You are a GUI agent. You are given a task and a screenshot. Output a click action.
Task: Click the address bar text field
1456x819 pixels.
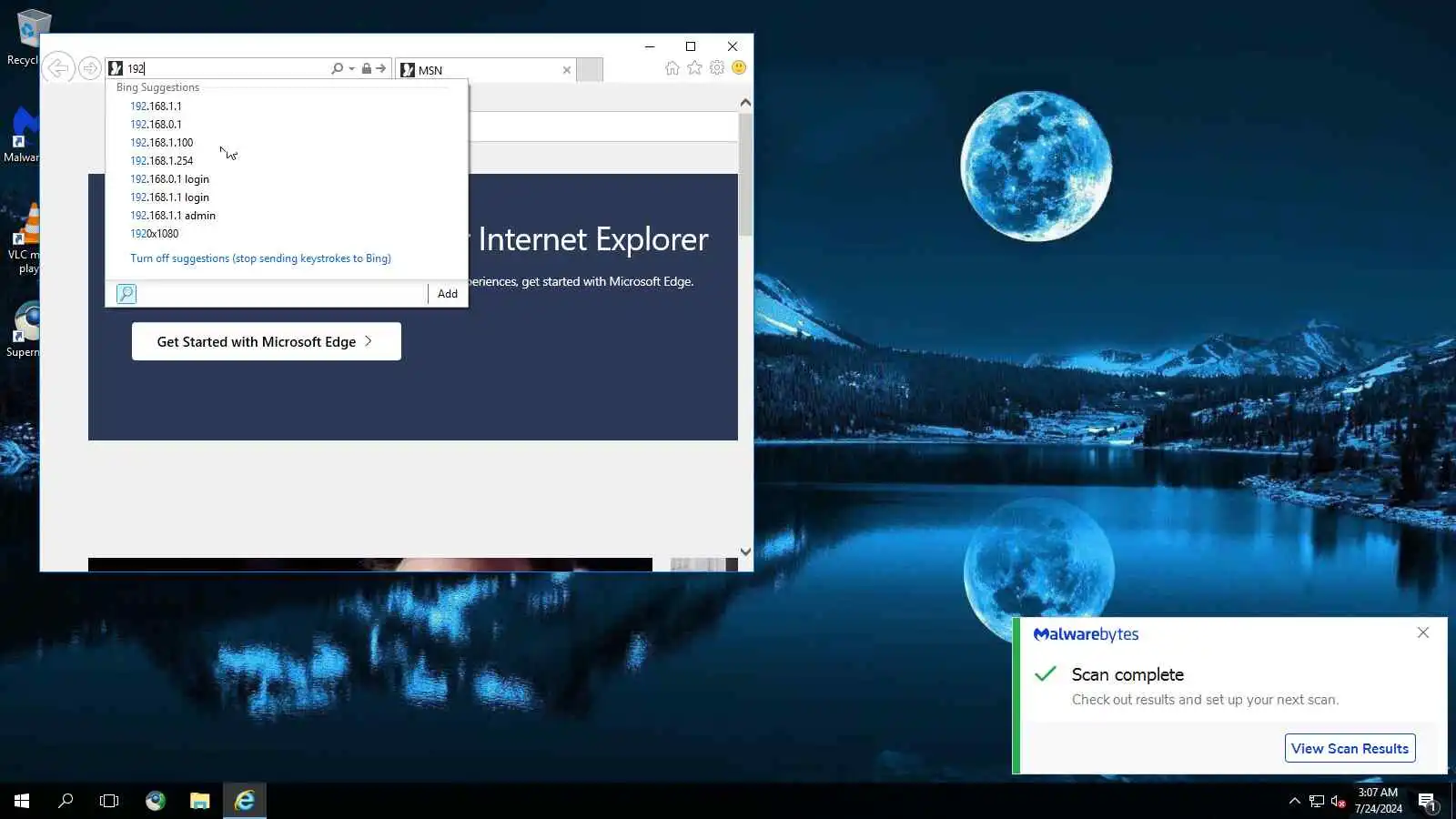pyautogui.click(x=227, y=68)
